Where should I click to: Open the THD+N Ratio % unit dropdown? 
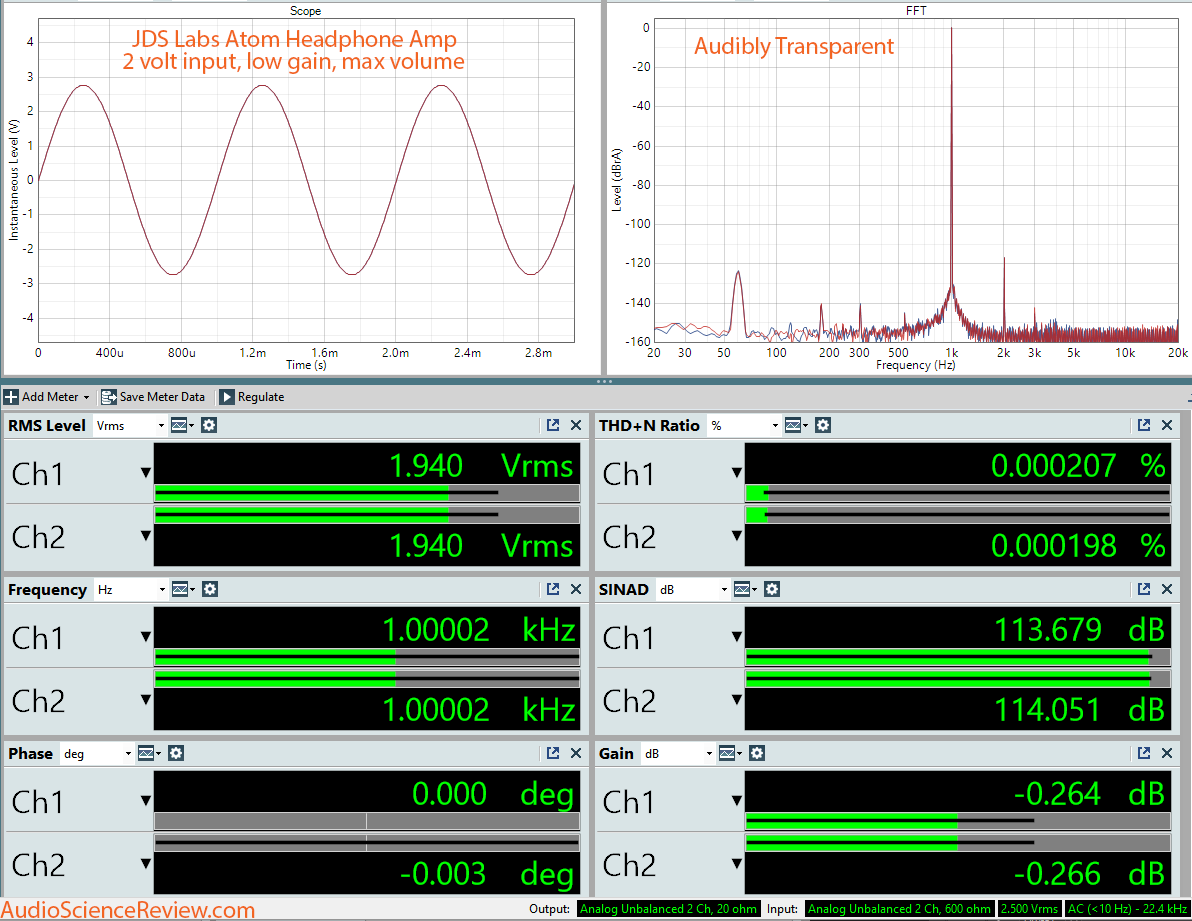tap(743, 426)
